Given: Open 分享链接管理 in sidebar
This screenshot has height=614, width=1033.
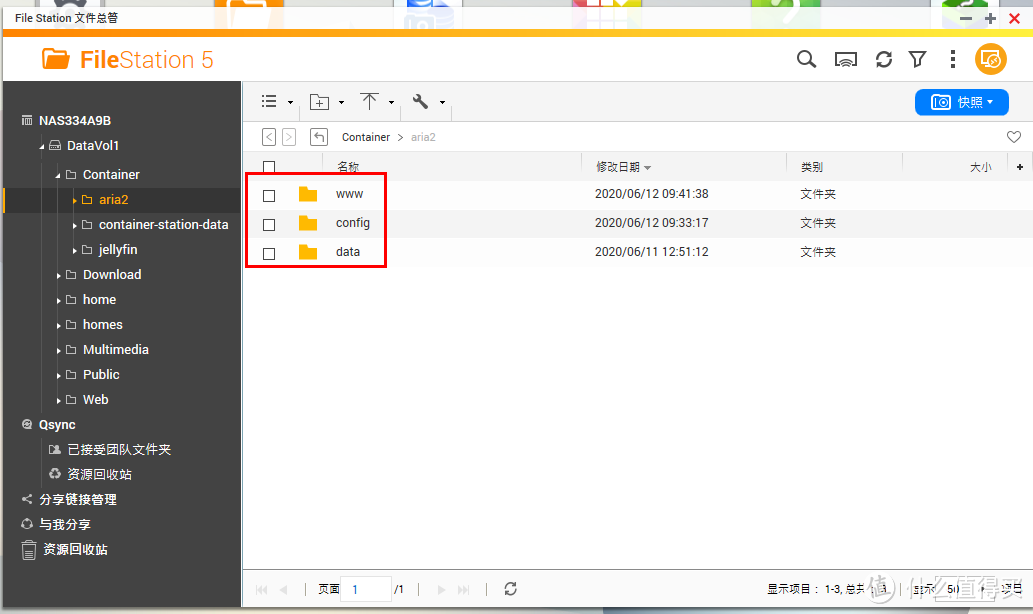Looking at the screenshot, I should pyautogui.click(x=78, y=499).
